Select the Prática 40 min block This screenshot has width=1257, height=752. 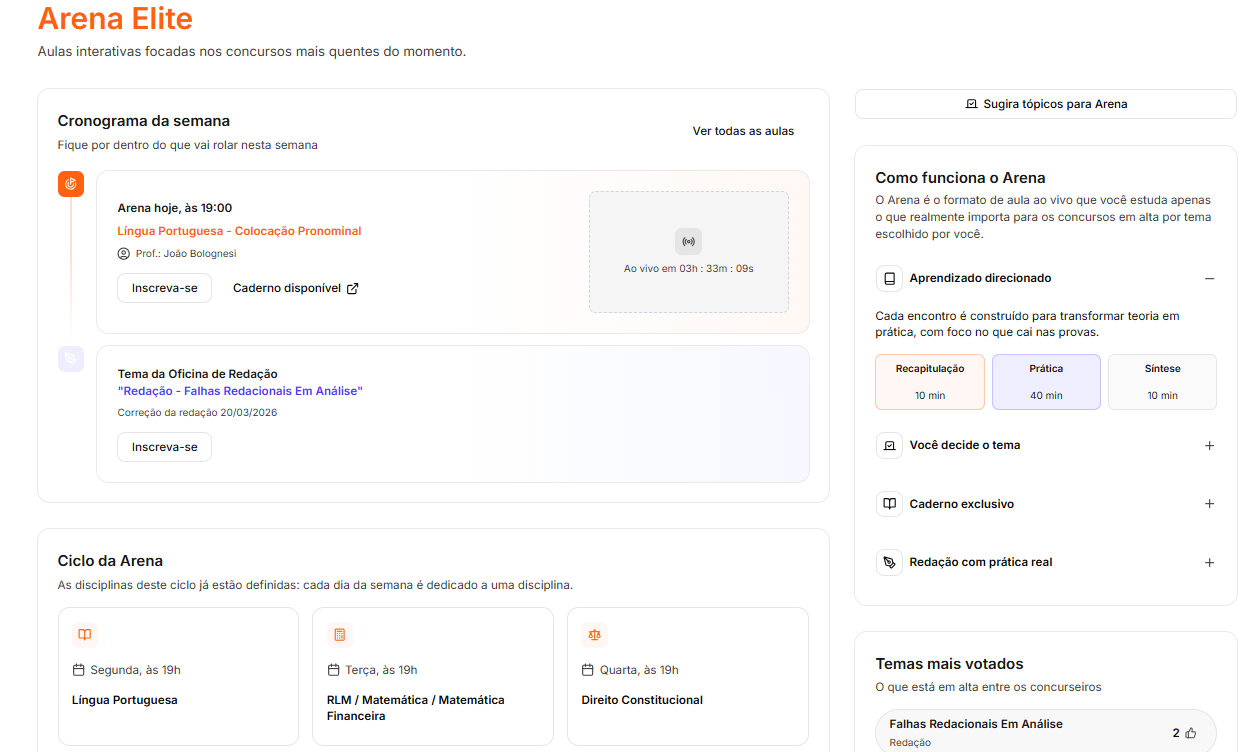point(1046,382)
